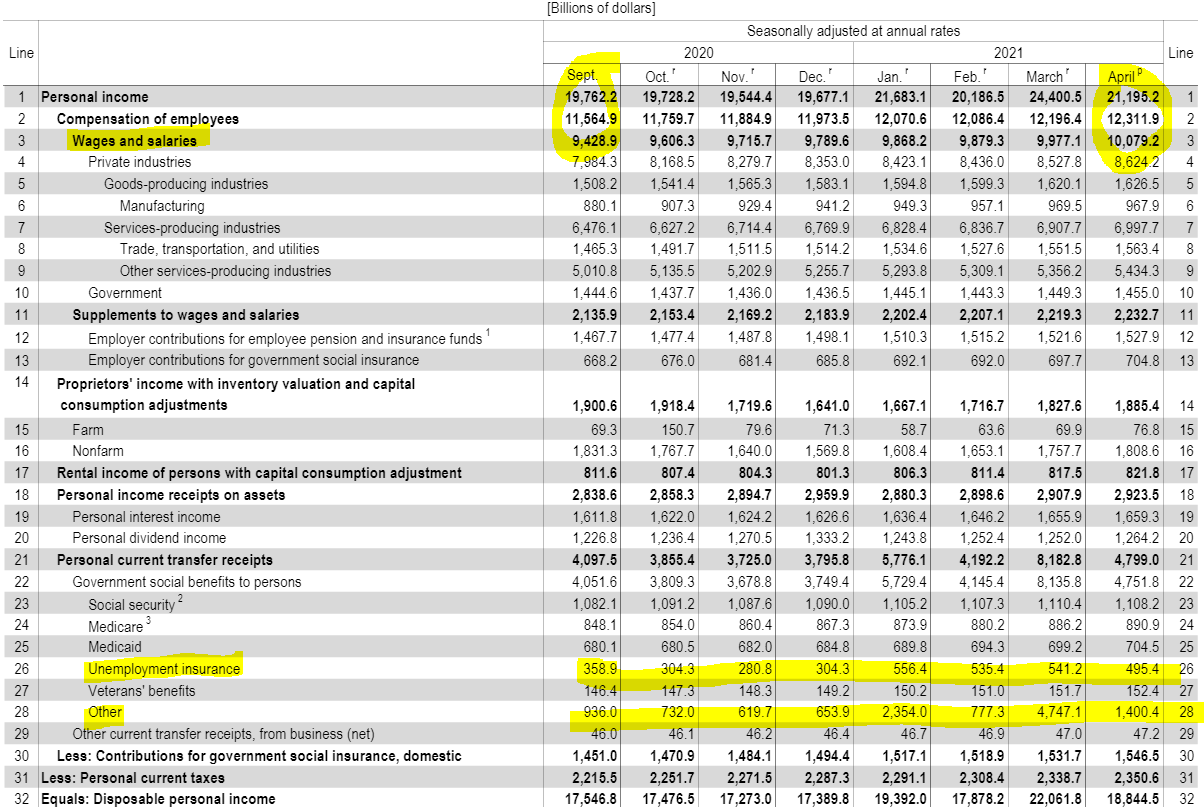Click 'Services-producing industries' row label
The height and width of the screenshot is (807, 1204).
[192, 228]
